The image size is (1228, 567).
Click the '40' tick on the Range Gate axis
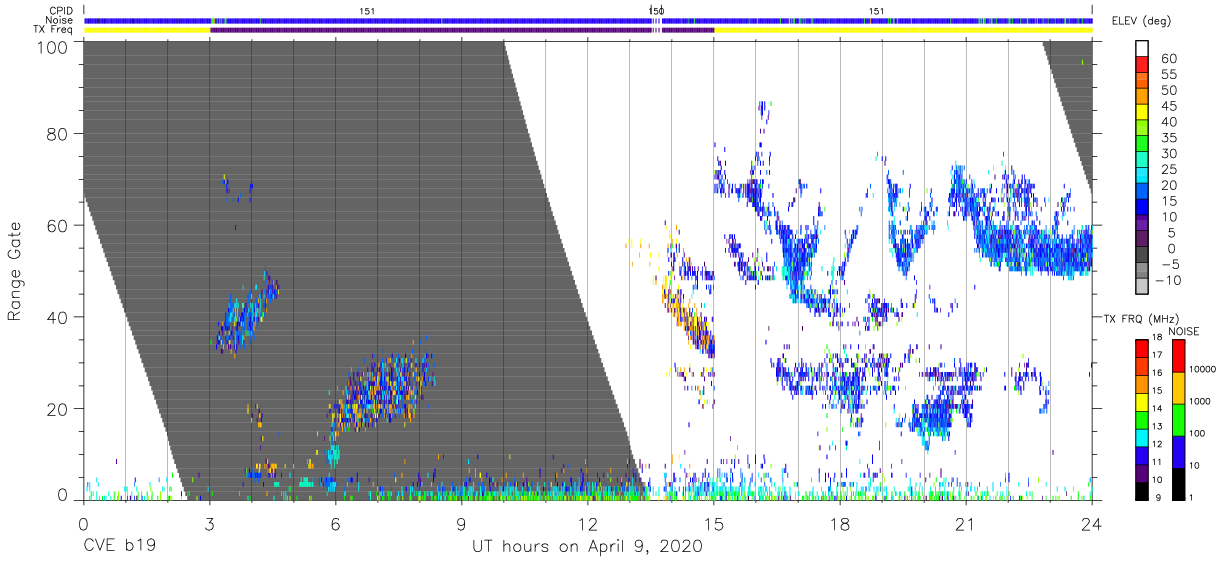[x=57, y=317]
